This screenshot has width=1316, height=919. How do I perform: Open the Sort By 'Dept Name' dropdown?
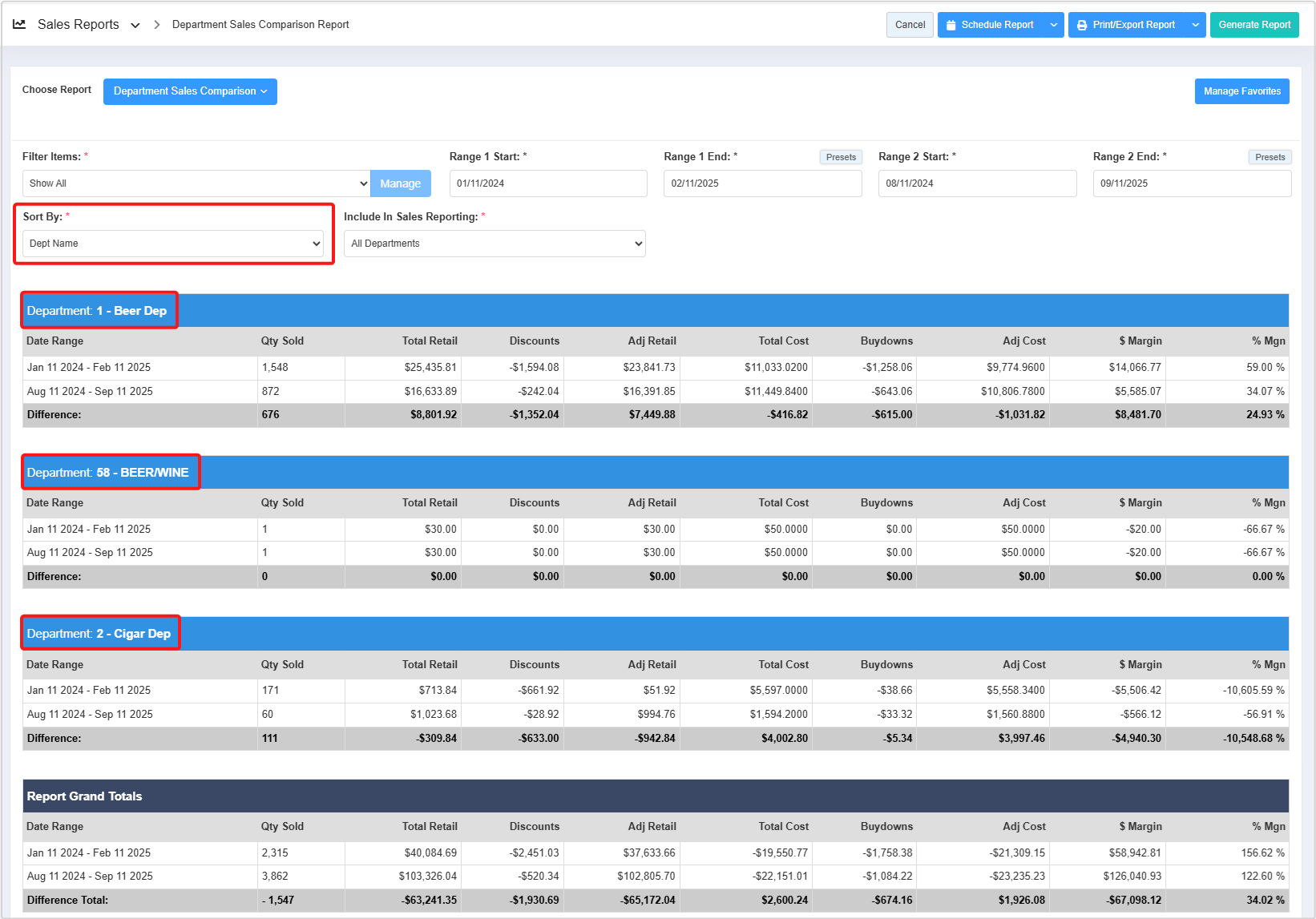(x=173, y=244)
